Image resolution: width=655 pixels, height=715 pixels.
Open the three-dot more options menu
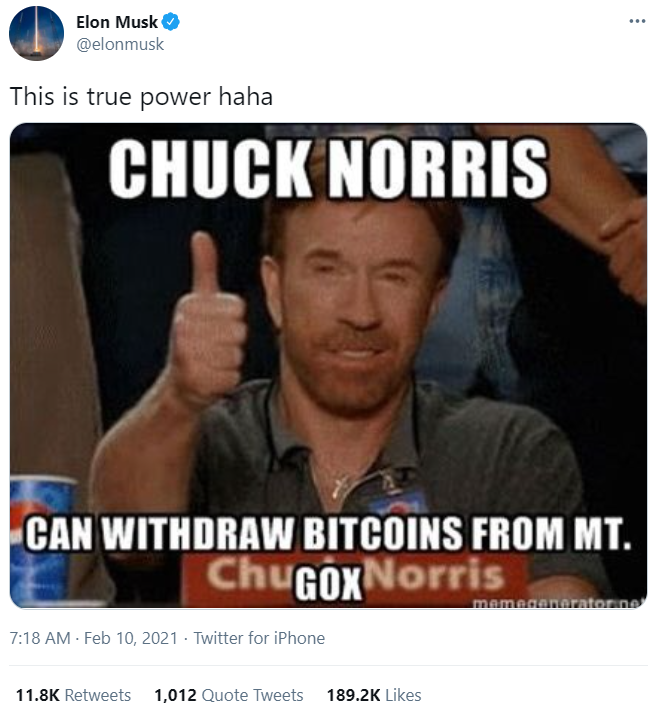[637, 21]
